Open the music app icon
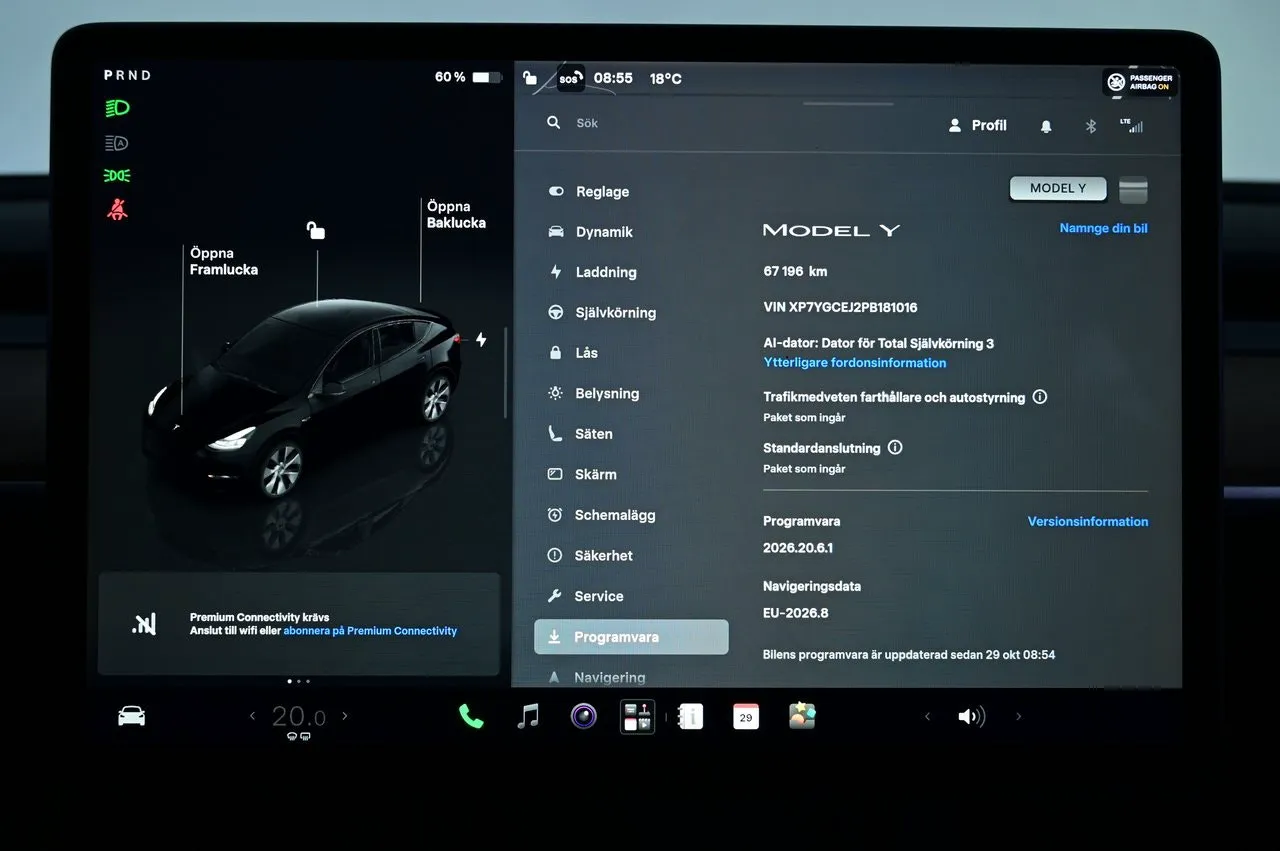 [x=528, y=716]
